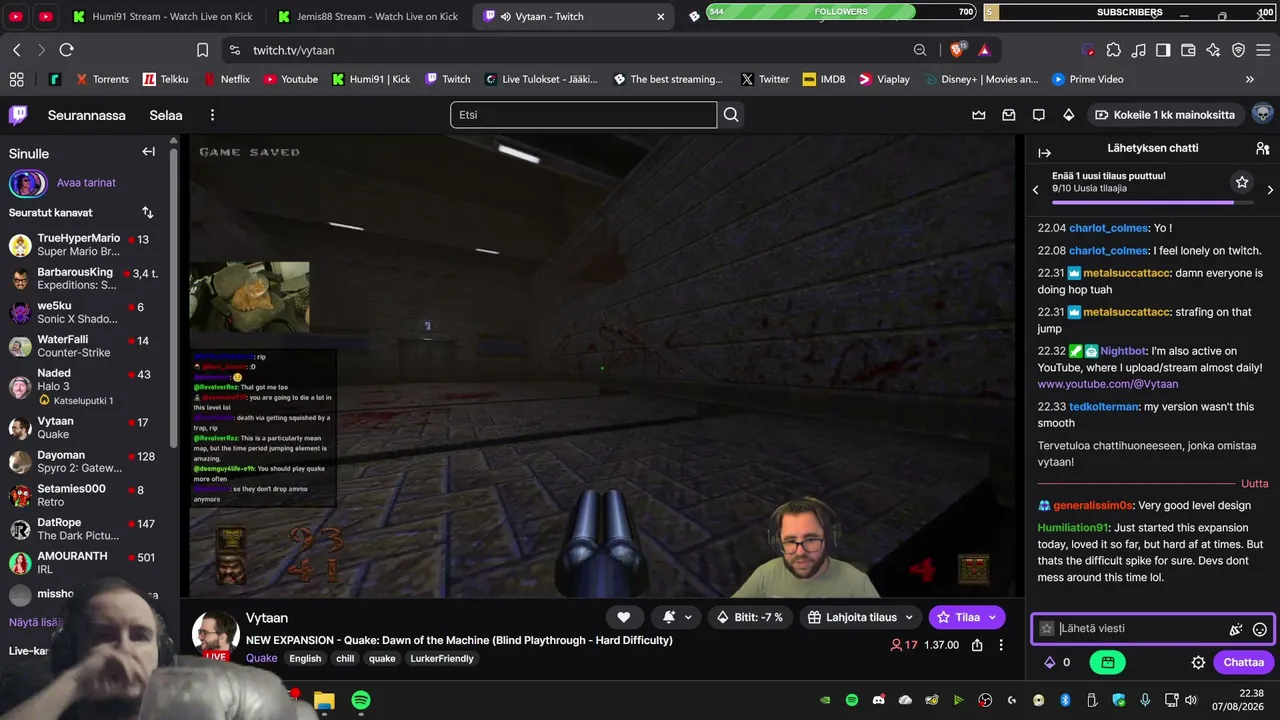The height and width of the screenshot is (720, 1280).
Task: Click the search magnifier button
Action: [x=731, y=115]
